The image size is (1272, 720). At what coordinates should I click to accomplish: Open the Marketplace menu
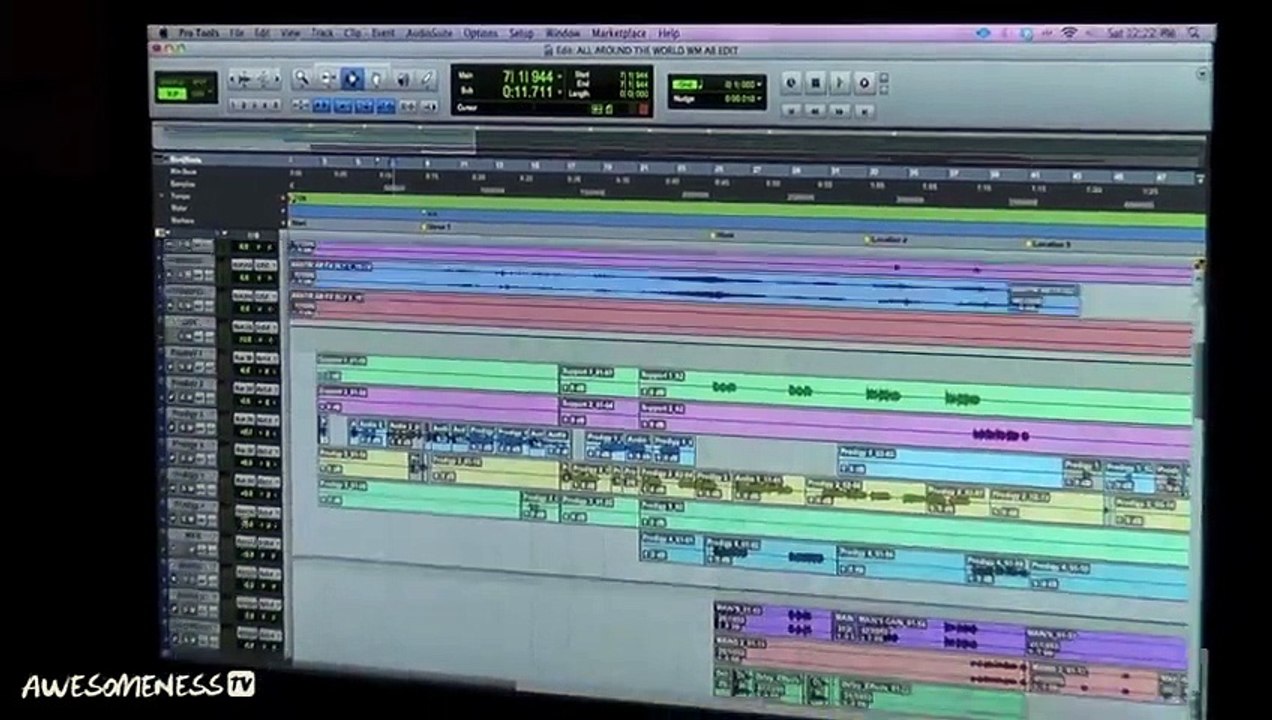click(x=620, y=34)
